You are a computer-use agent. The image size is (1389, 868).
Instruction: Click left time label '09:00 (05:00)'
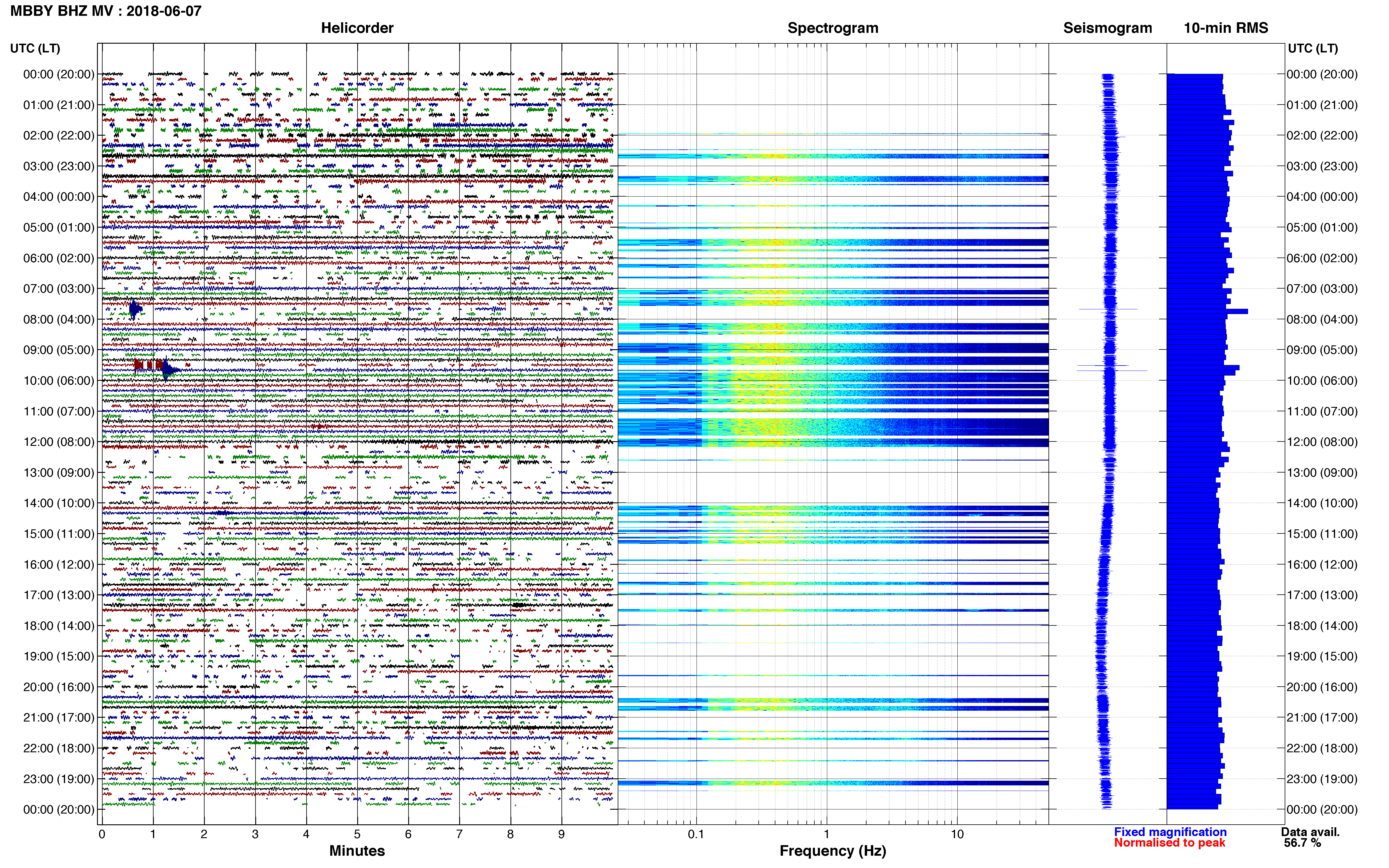coord(59,350)
